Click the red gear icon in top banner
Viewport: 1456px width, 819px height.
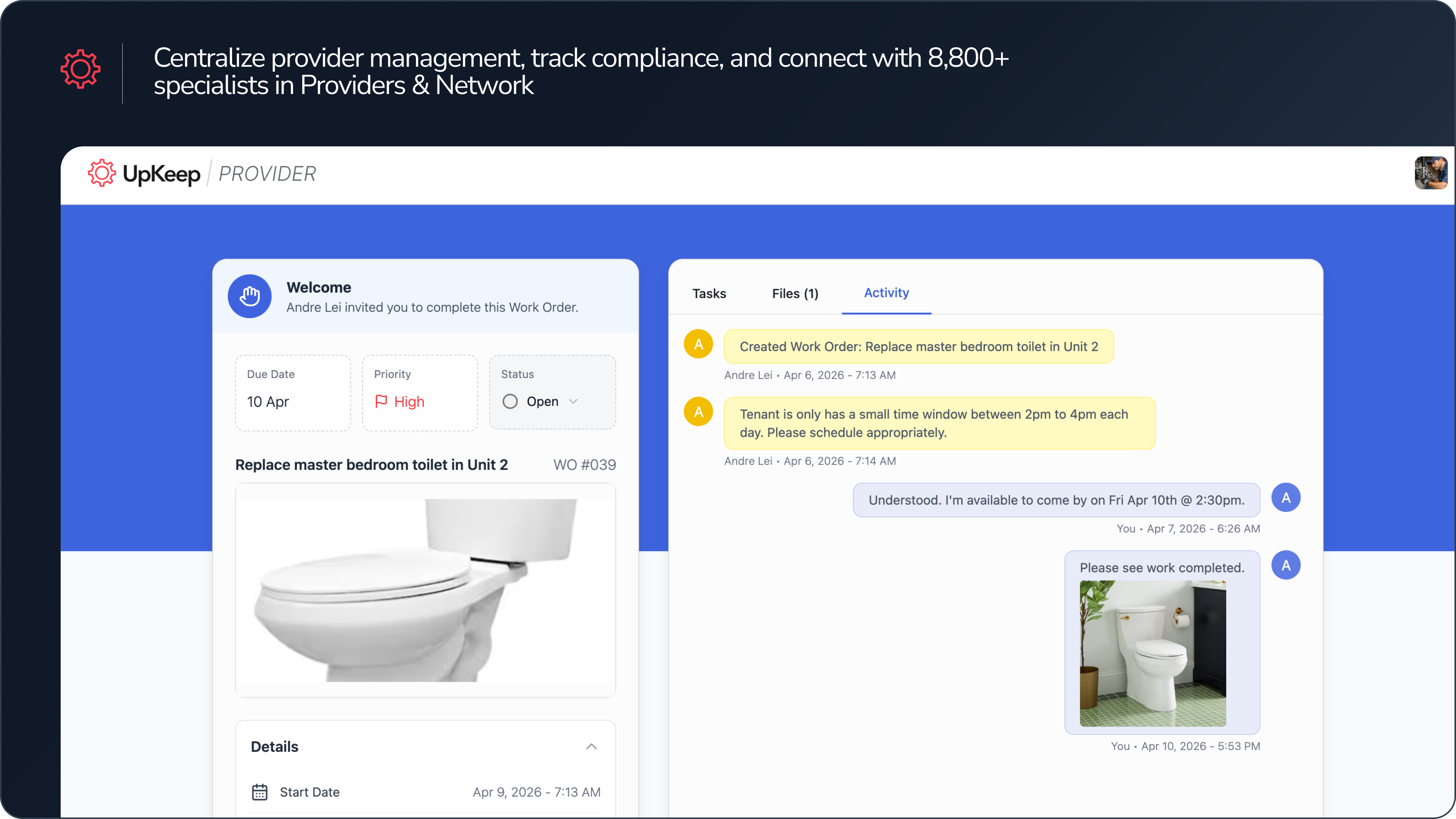[81, 69]
